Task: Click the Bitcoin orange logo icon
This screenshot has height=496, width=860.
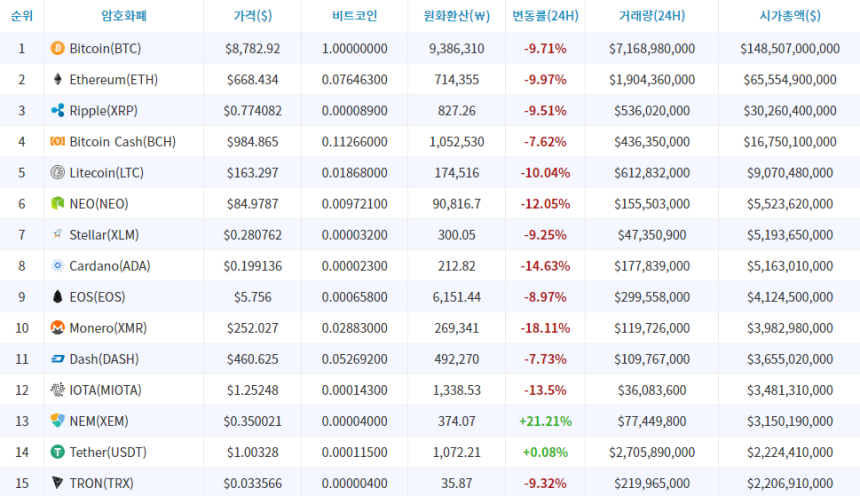Action: click(58, 48)
